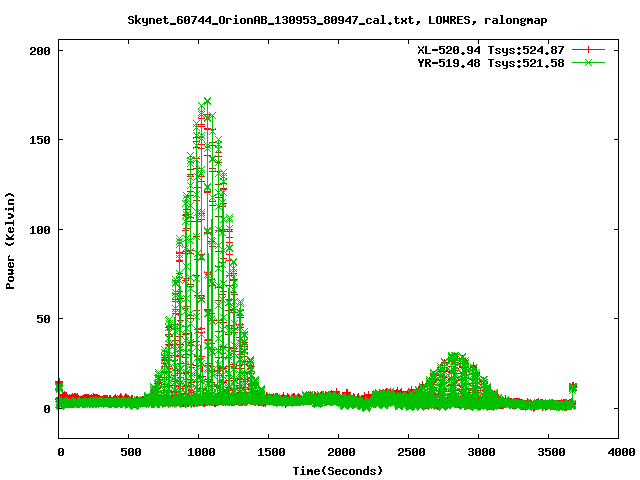Click the 3000 tick label on x-axis
640x480 pixels.
pos(481,452)
